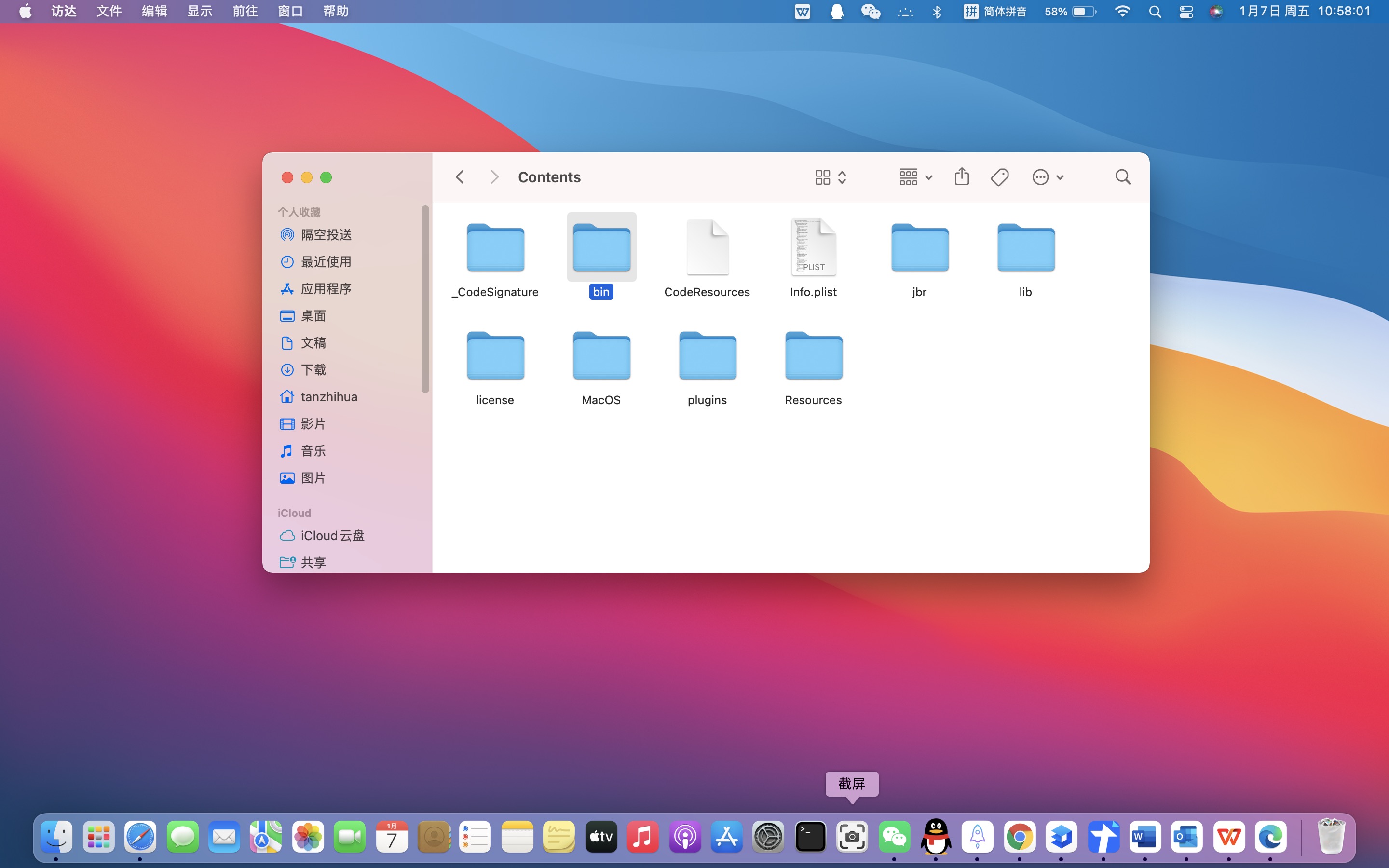Open the 显示 menu

click(199, 12)
